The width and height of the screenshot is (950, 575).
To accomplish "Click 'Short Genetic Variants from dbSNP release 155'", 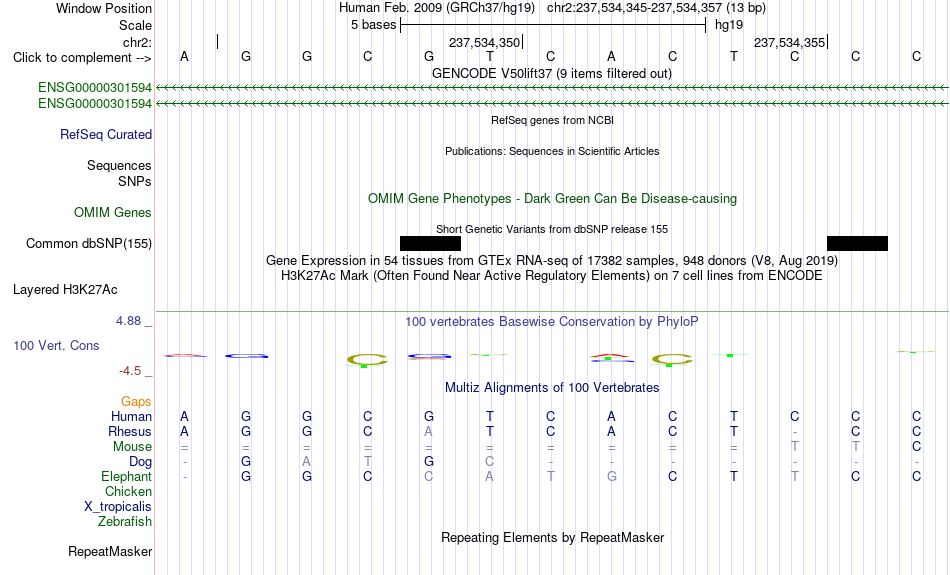I will tap(552, 229).
